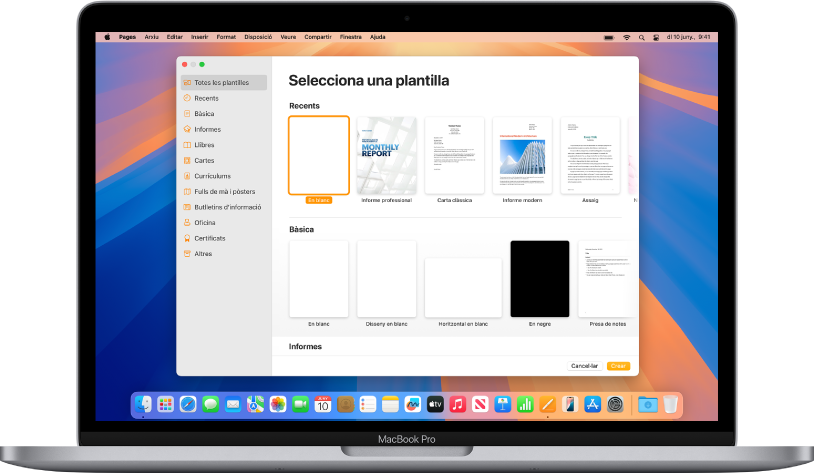The width and height of the screenshot is (814, 473).
Task: Choose En negre template thumbnail
Action: click(540, 279)
